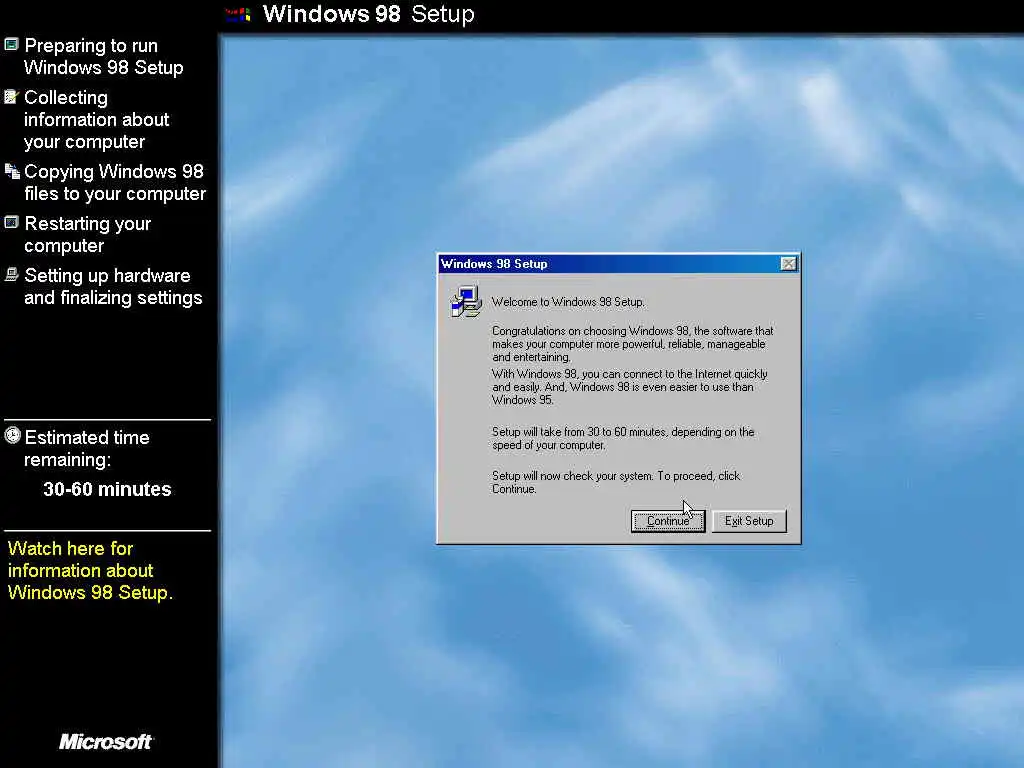Click the "Estimated time remaining:" label
Screen dimensions: 1024x768
tap(87, 449)
